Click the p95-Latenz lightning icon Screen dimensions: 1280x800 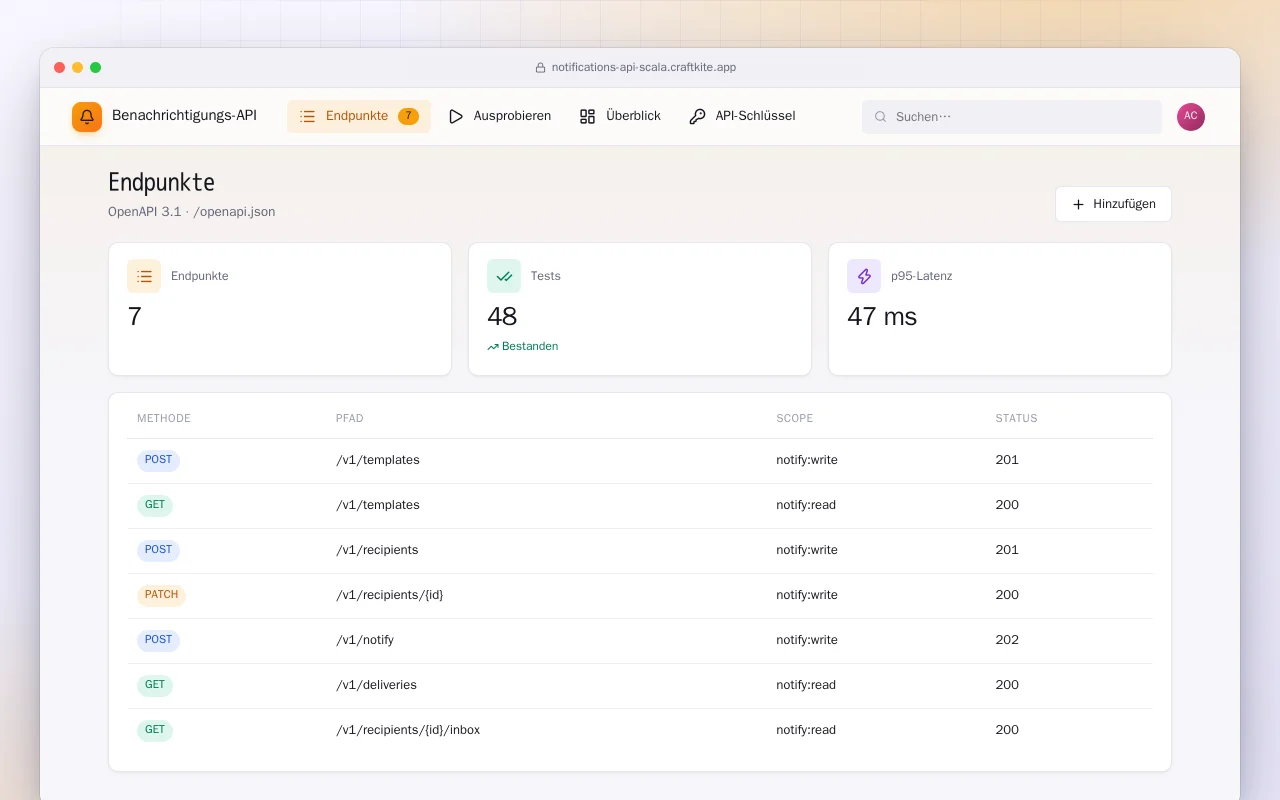[864, 276]
